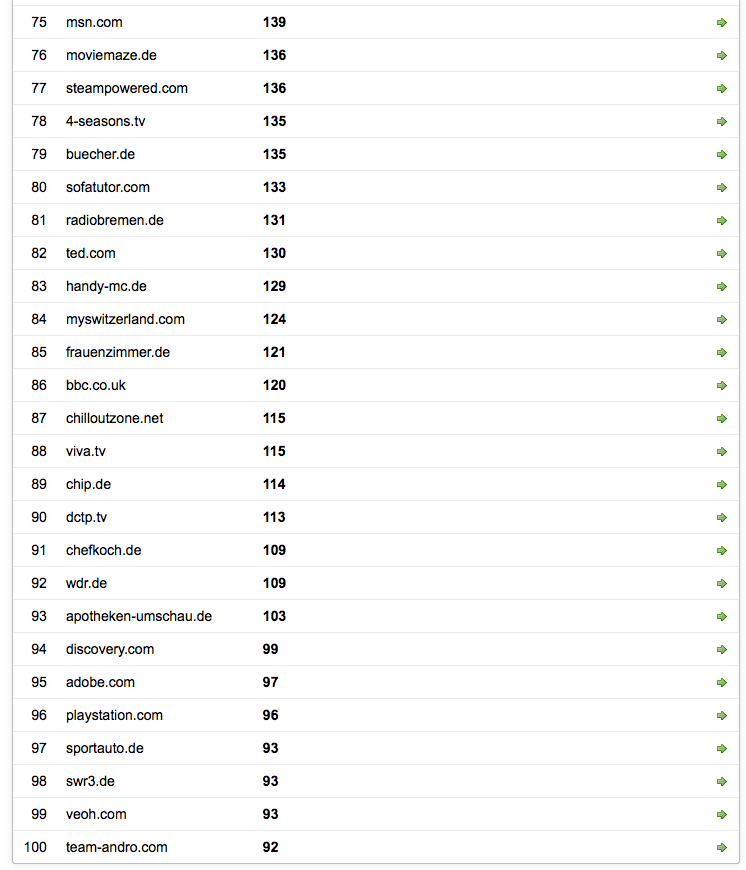Click the green arrow beside chefkoch.de

pos(721,550)
